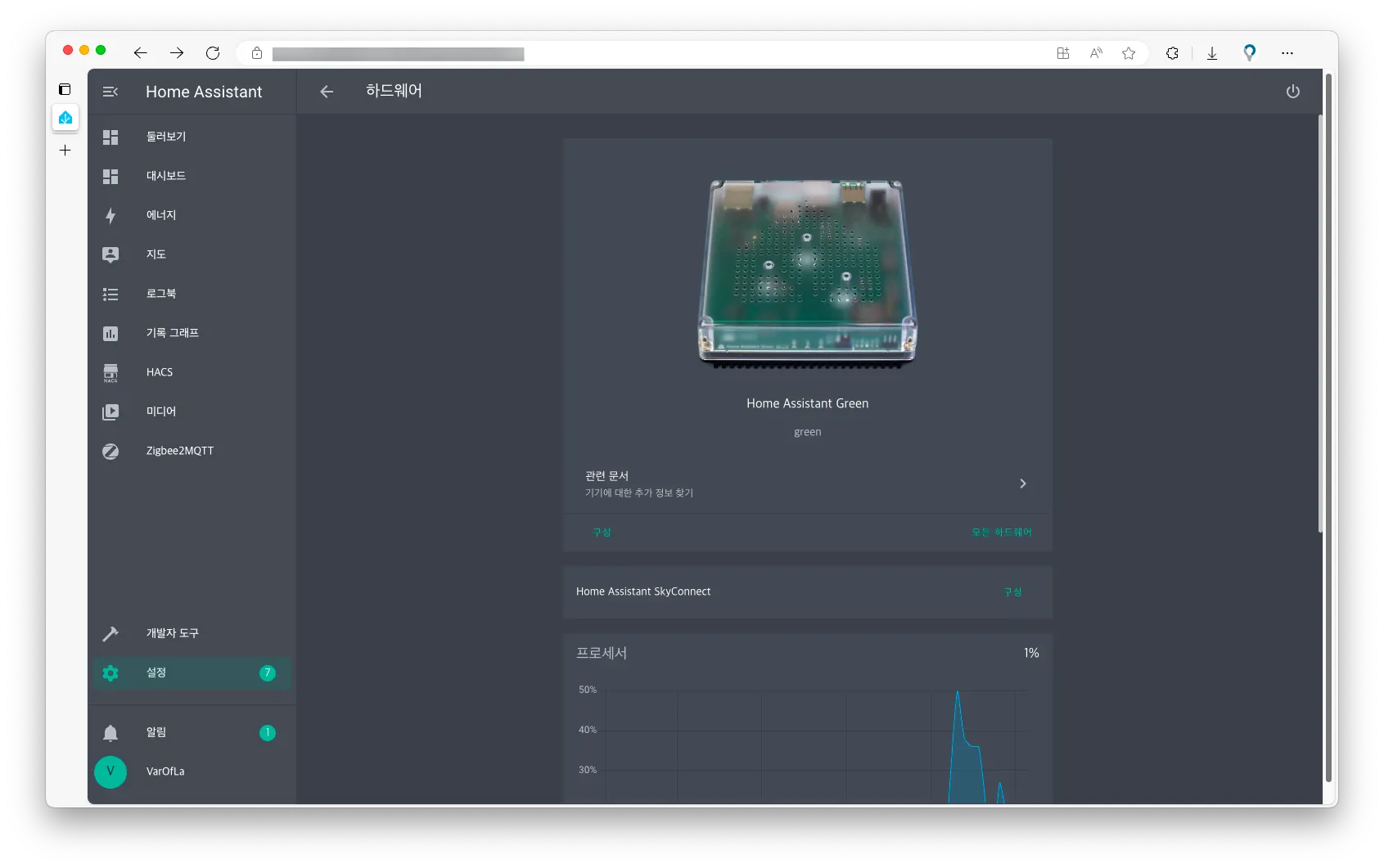Collapse the Home Assistant sidebar menu
Viewport: 1384px width, 868px height.
tap(110, 92)
